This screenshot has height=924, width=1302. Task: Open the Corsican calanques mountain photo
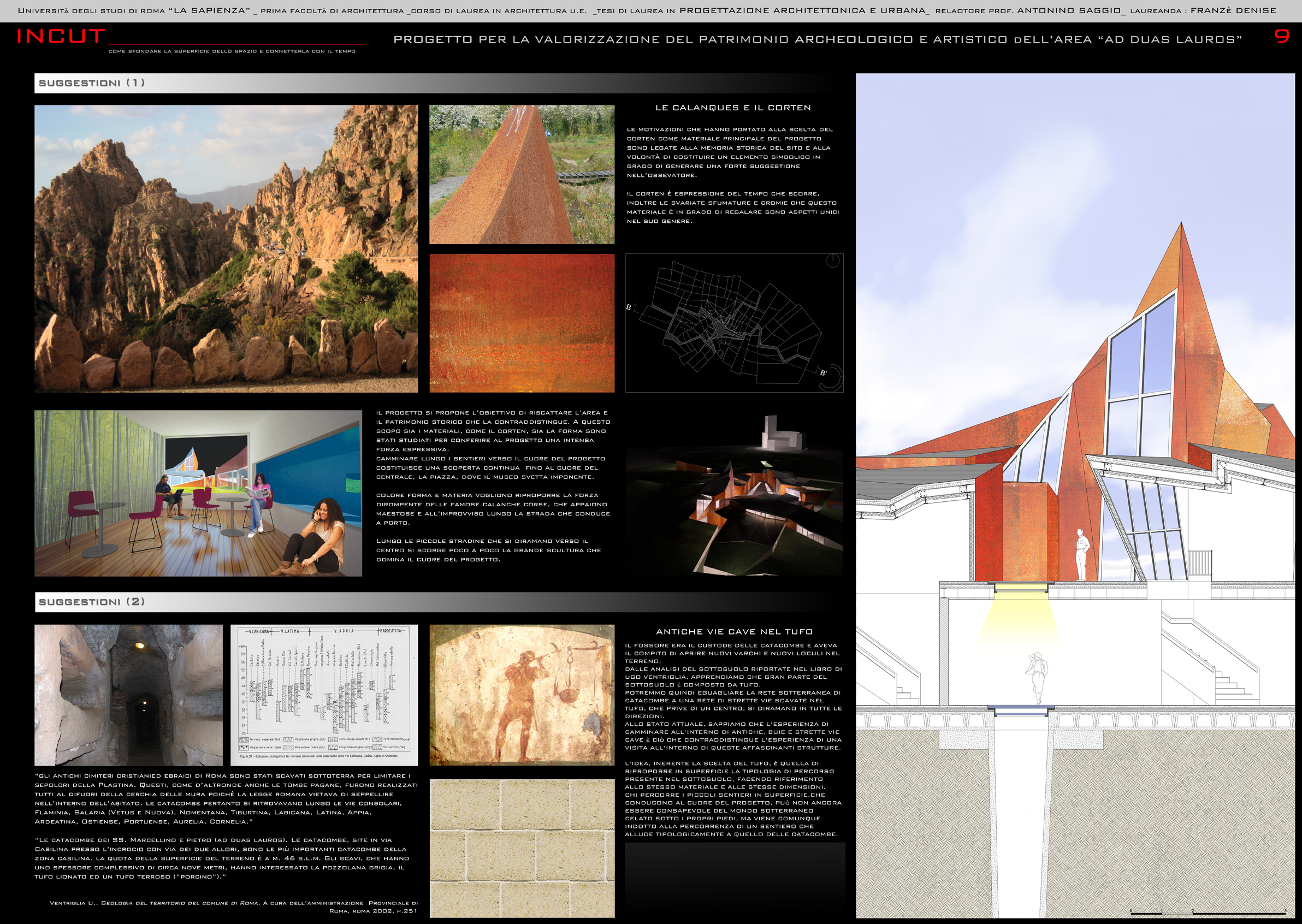[x=226, y=248]
